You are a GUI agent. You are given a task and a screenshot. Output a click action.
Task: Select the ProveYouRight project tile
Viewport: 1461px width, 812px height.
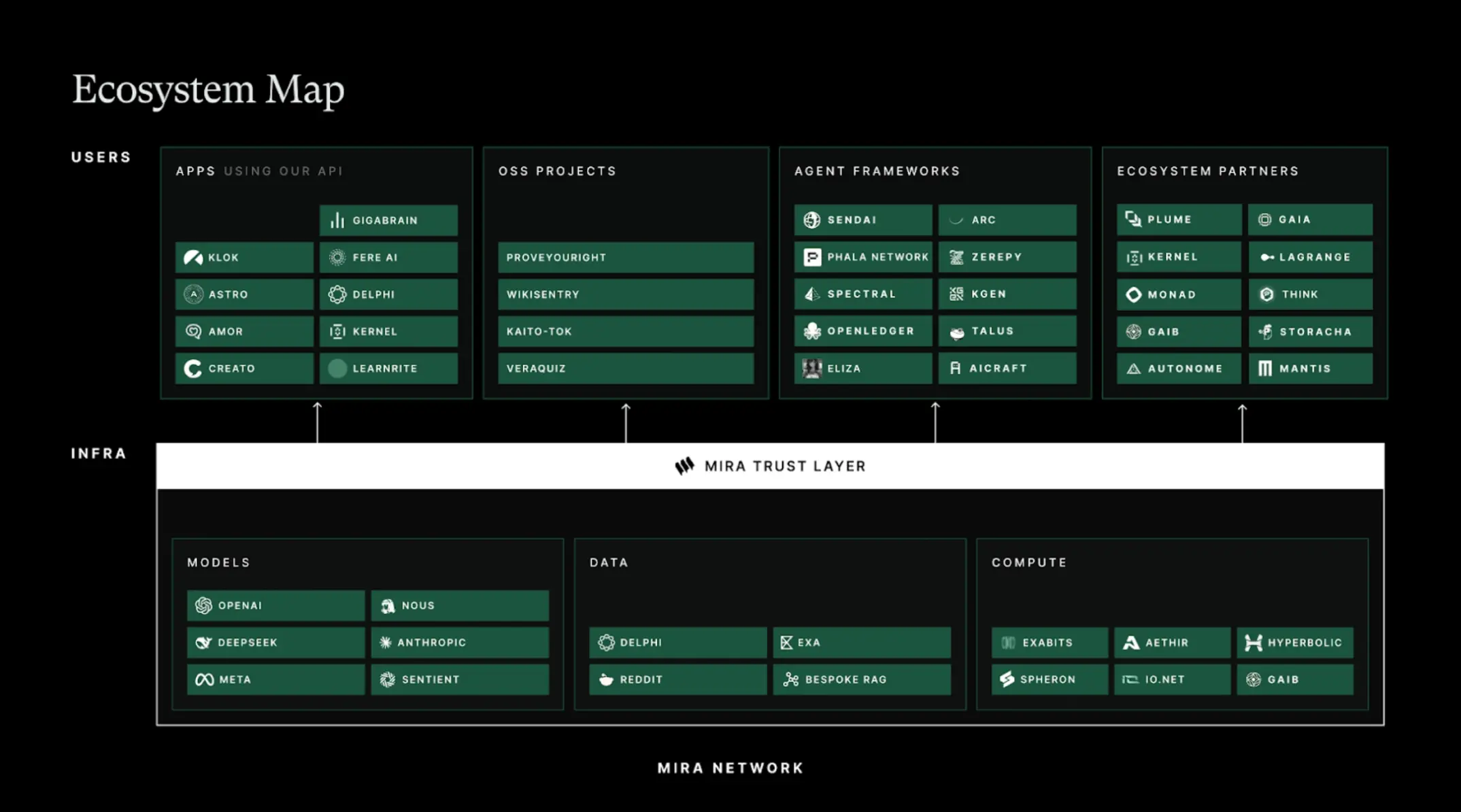point(625,258)
